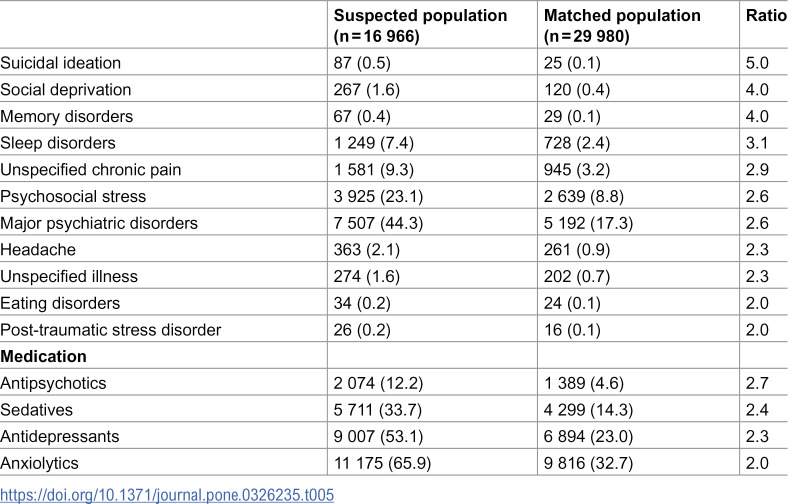This screenshot has height=504, width=788.
Task: Click the bold Medication section heading
Action: pos(43,356)
